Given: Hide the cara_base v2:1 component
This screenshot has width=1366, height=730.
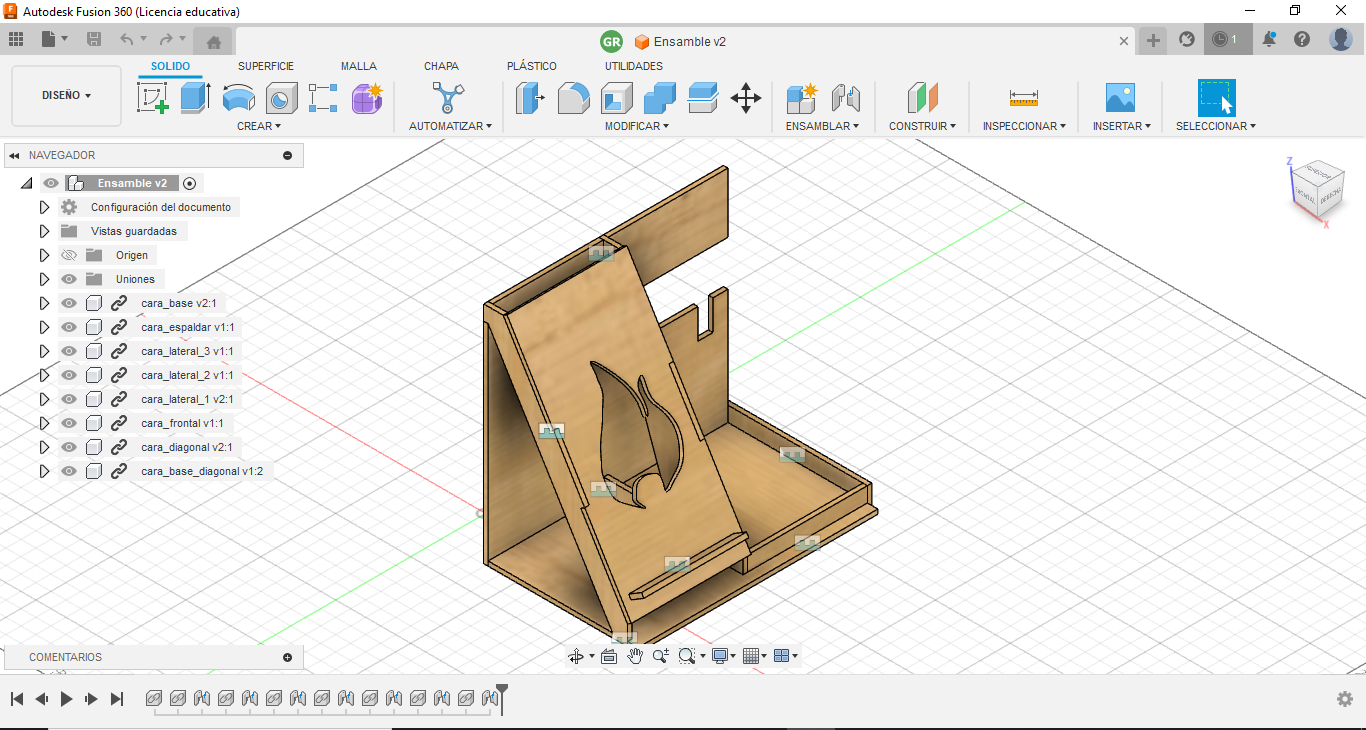Looking at the screenshot, I should click(69, 303).
